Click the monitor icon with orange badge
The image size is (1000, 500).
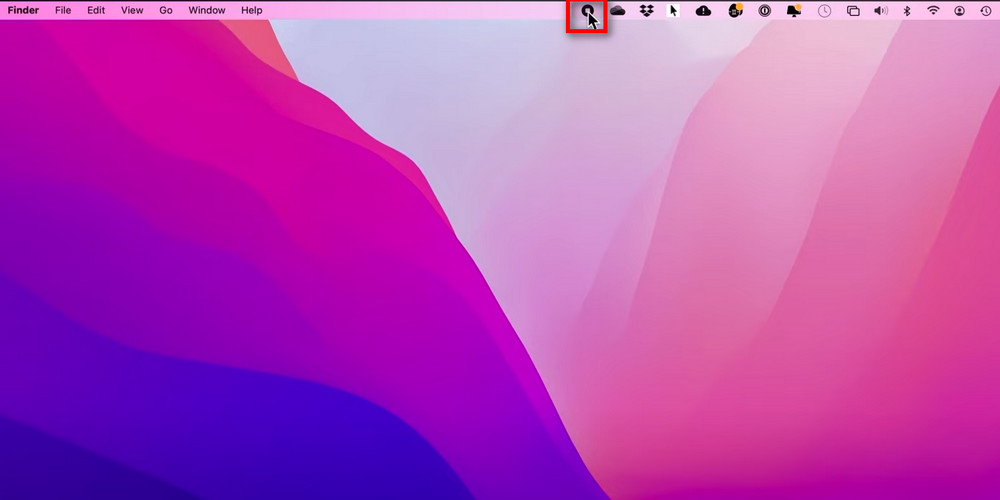point(795,11)
